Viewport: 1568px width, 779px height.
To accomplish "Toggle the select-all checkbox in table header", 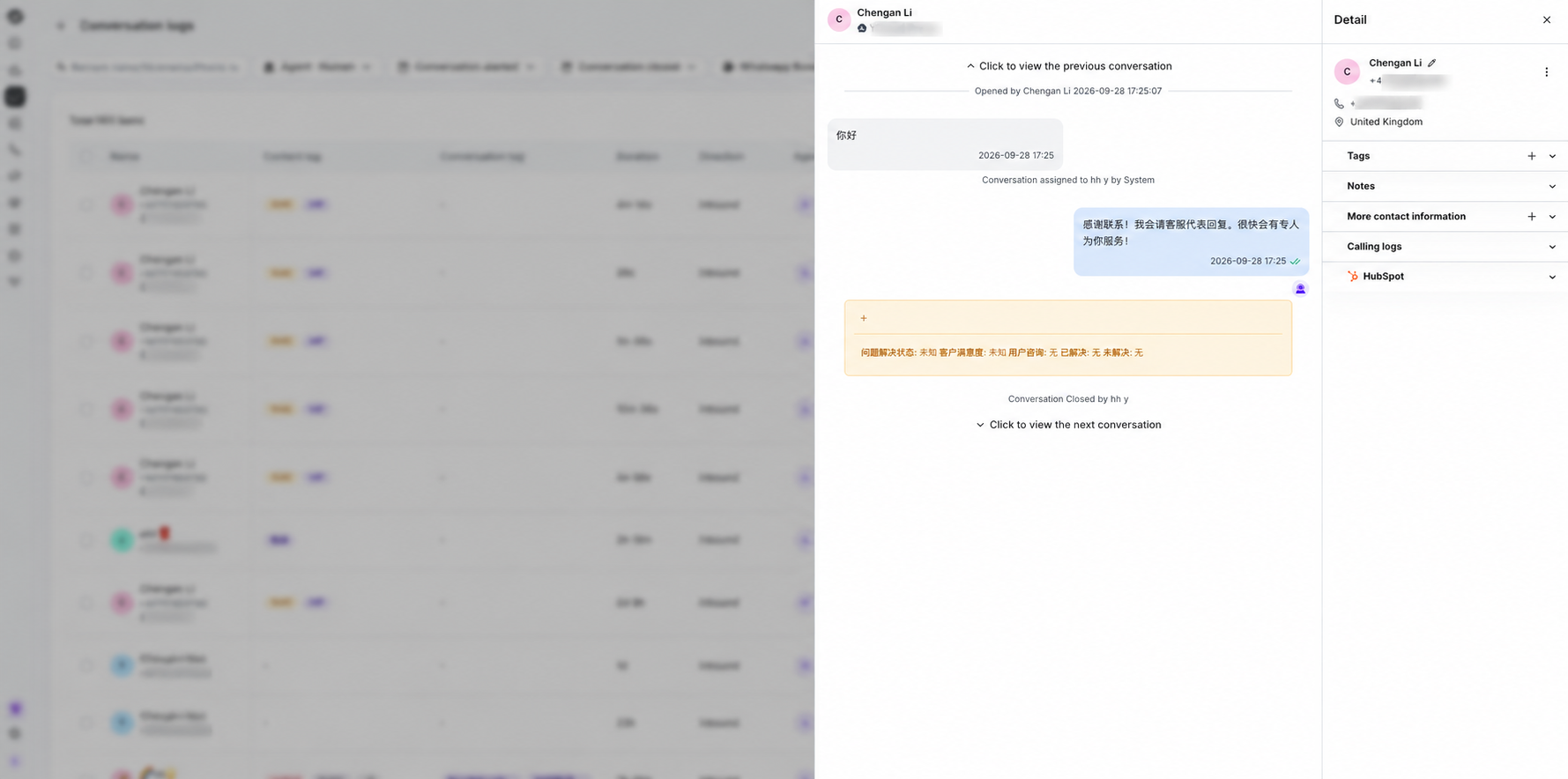I will coord(85,156).
